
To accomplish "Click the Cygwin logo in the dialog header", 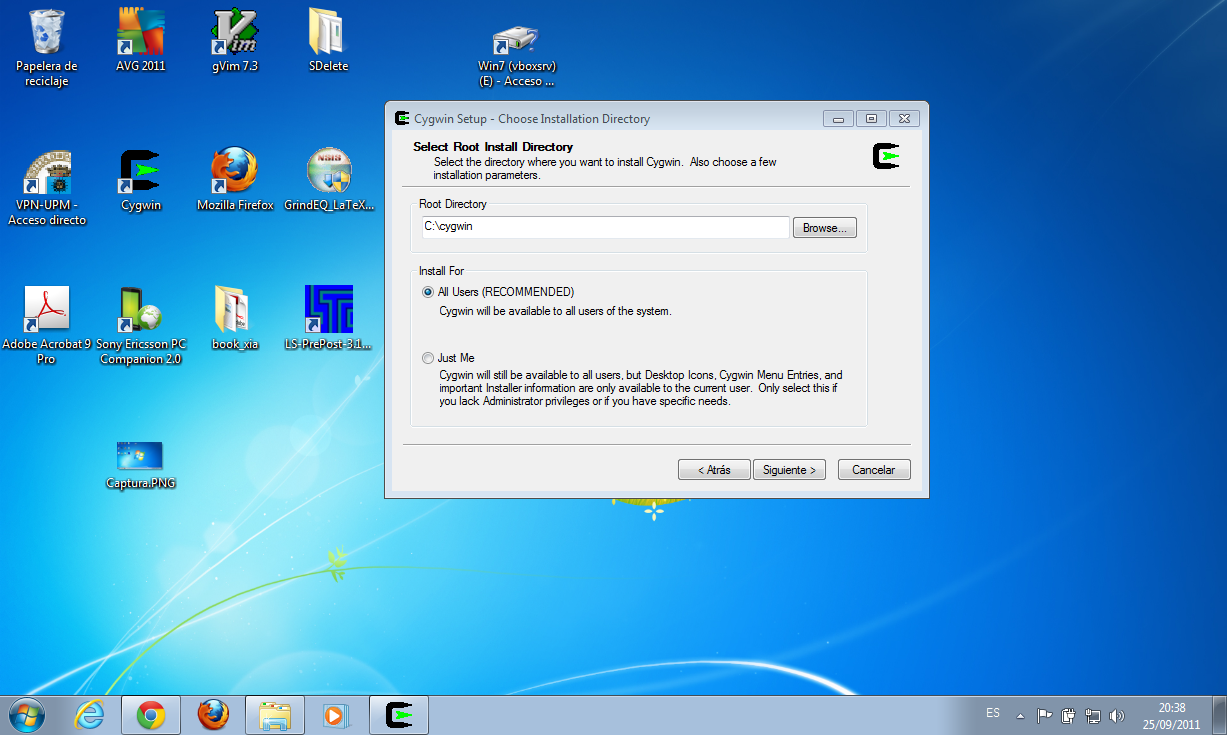I will click(886, 157).
